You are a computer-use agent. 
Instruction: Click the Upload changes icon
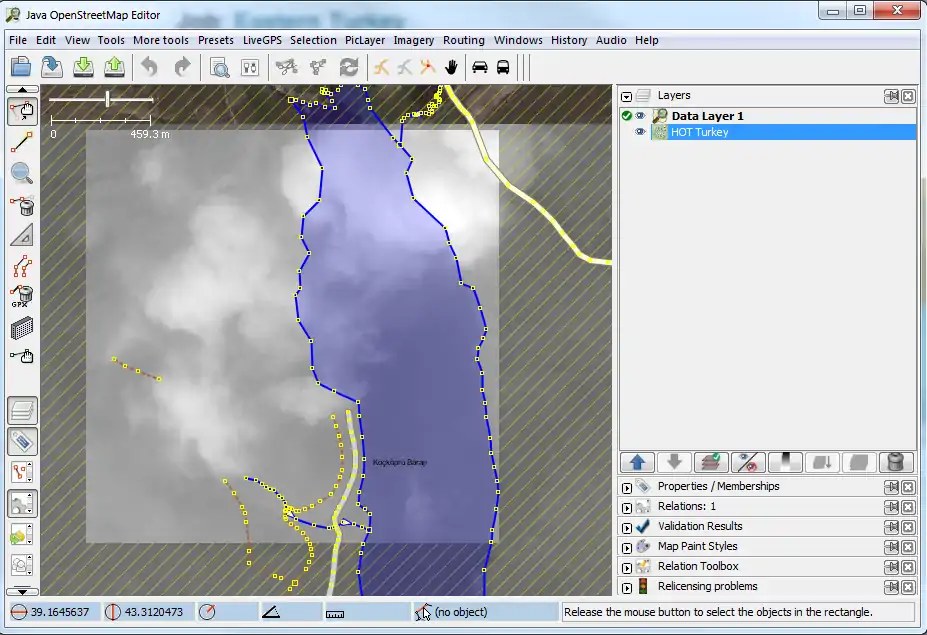click(x=115, y=67)
